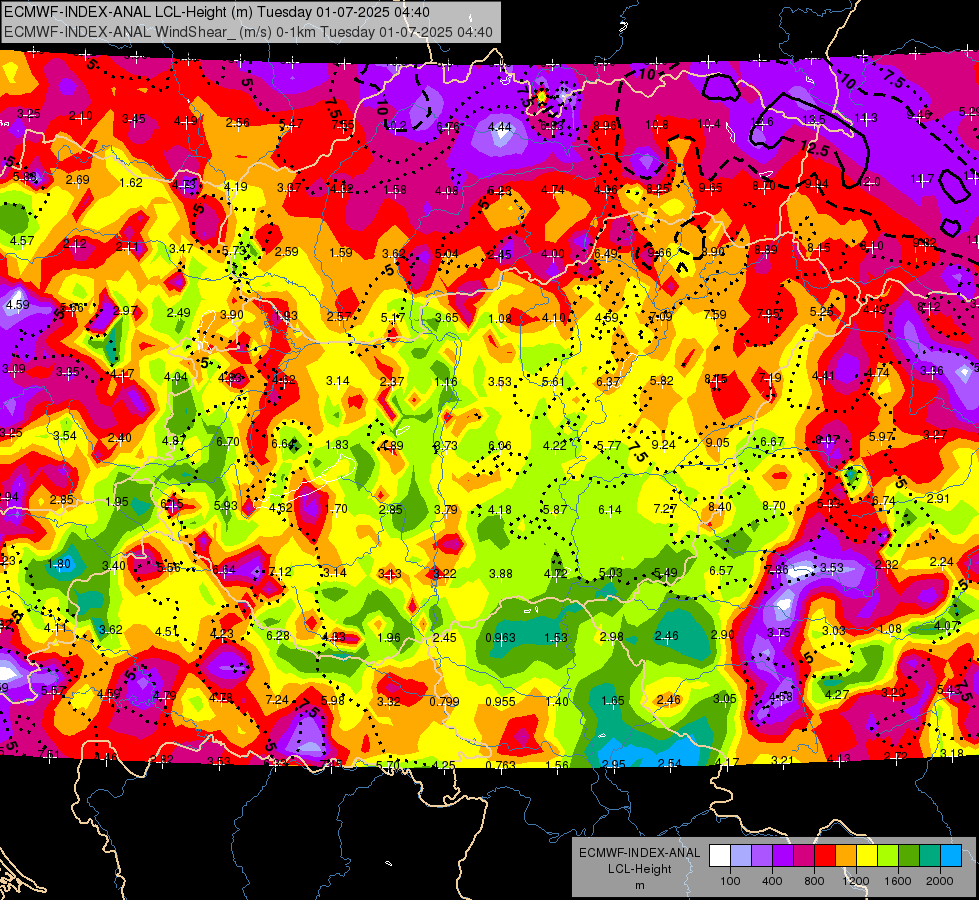979x900 pixels.
Task: Click the legend unit label m
Action: tap(639, 885)
